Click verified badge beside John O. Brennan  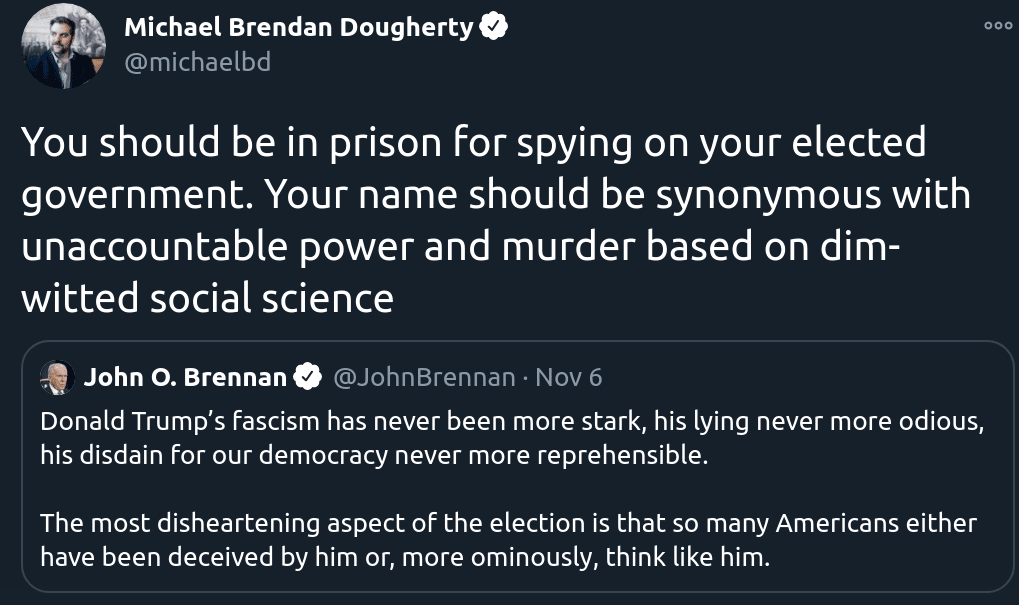(x=306, y=377)
